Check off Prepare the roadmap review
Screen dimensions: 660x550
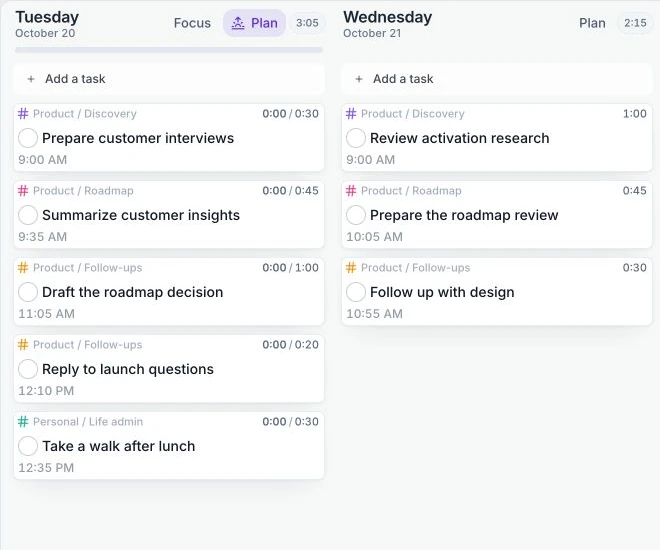point(356,215)
